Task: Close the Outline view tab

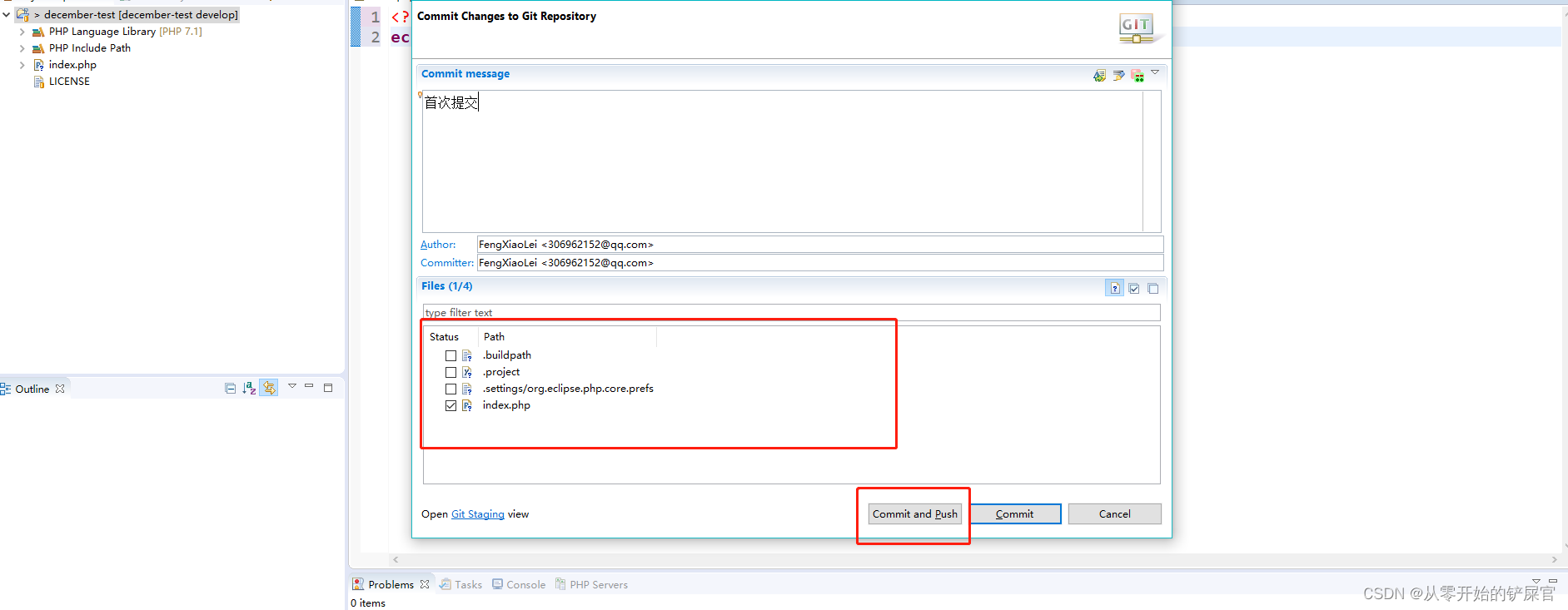Action: [x=60, y=389]
